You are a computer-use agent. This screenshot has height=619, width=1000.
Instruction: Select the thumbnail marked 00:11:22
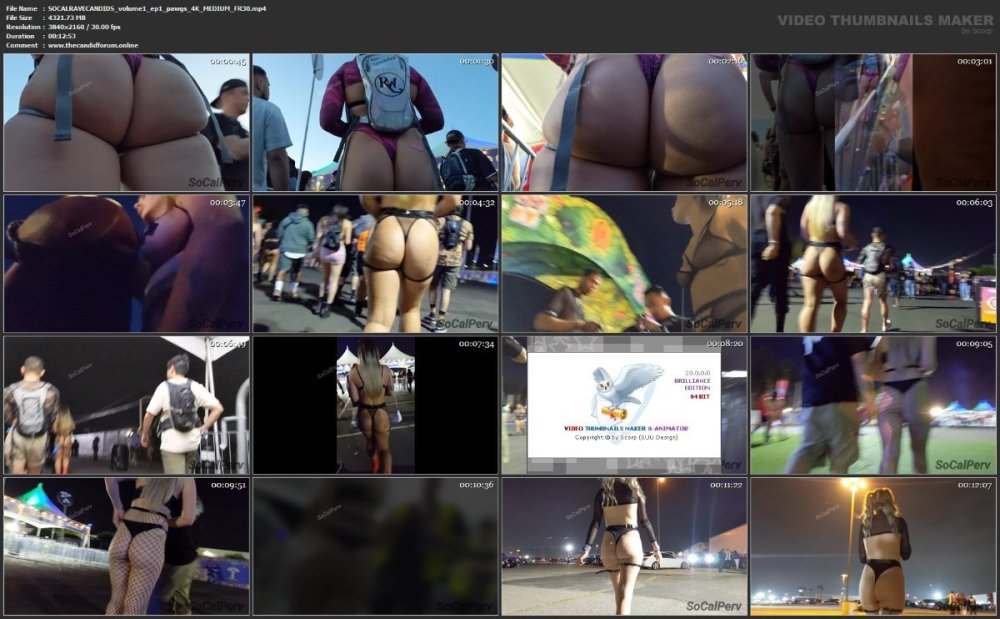624,547
